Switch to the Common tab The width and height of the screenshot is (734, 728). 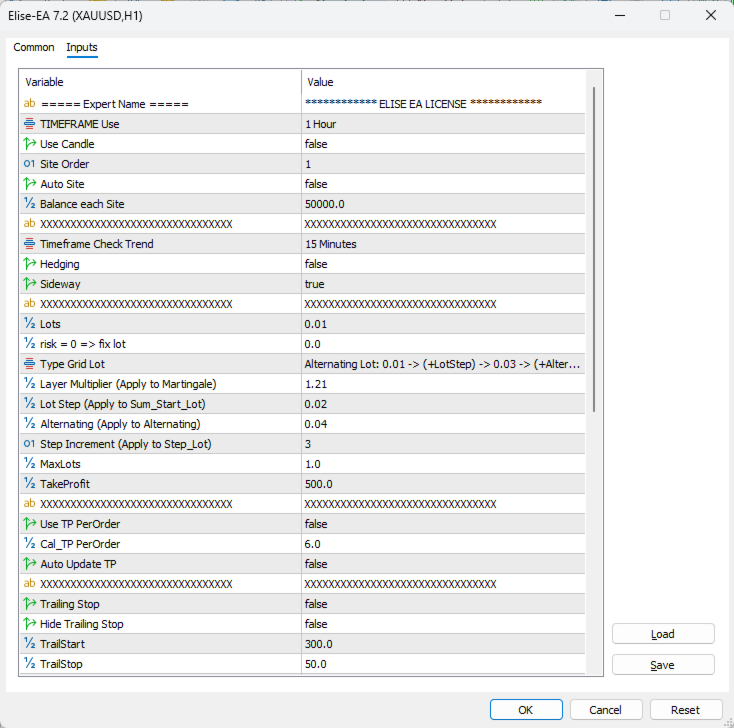(x=34, y=48)
